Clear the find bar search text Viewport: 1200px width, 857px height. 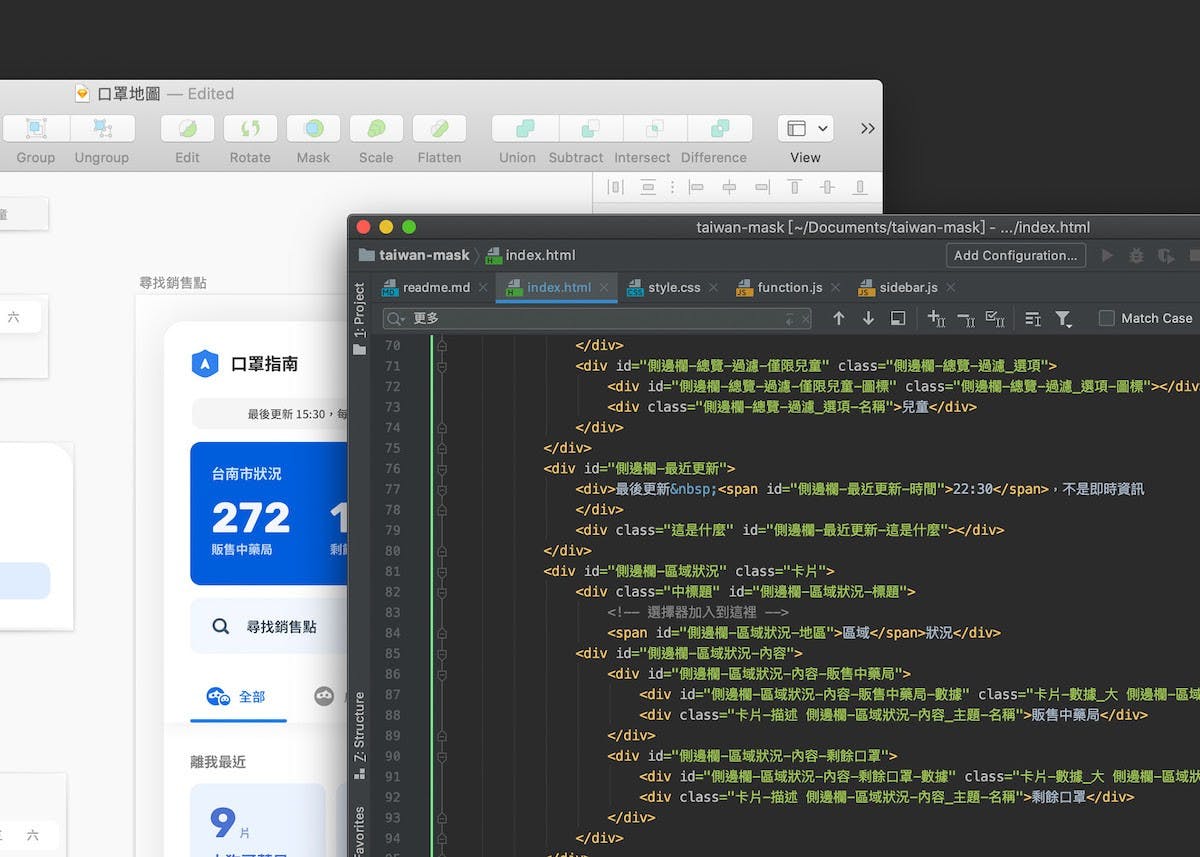(x=805, y=319)
